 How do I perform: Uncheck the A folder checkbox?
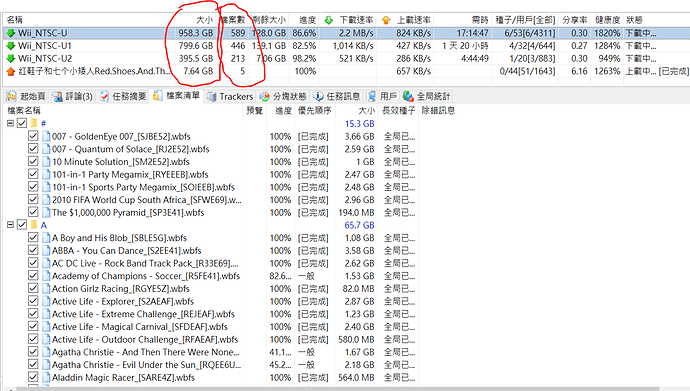22,225
